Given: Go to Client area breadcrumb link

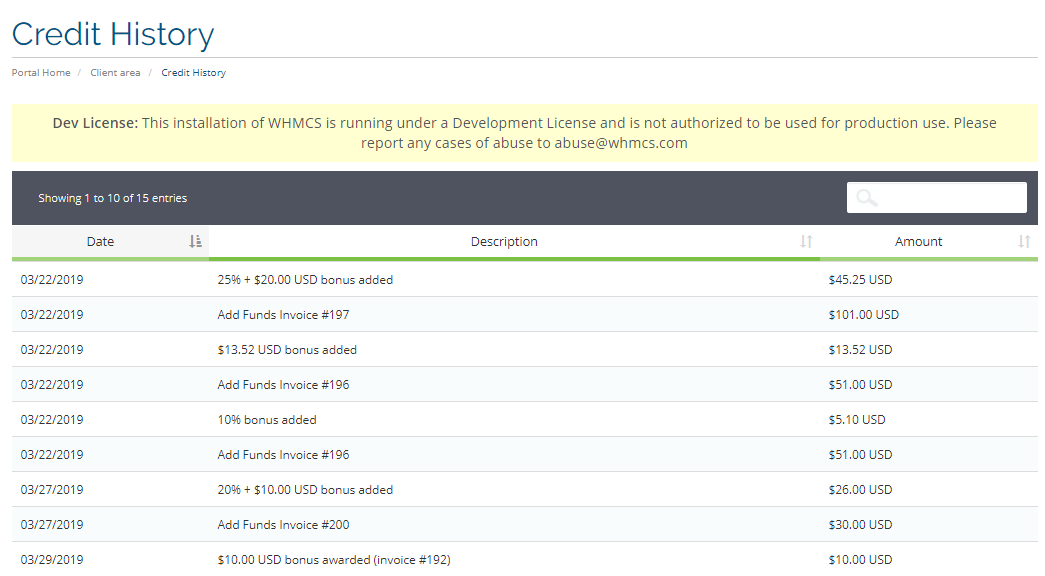Looking at the screenshot, I should point(115,73).
